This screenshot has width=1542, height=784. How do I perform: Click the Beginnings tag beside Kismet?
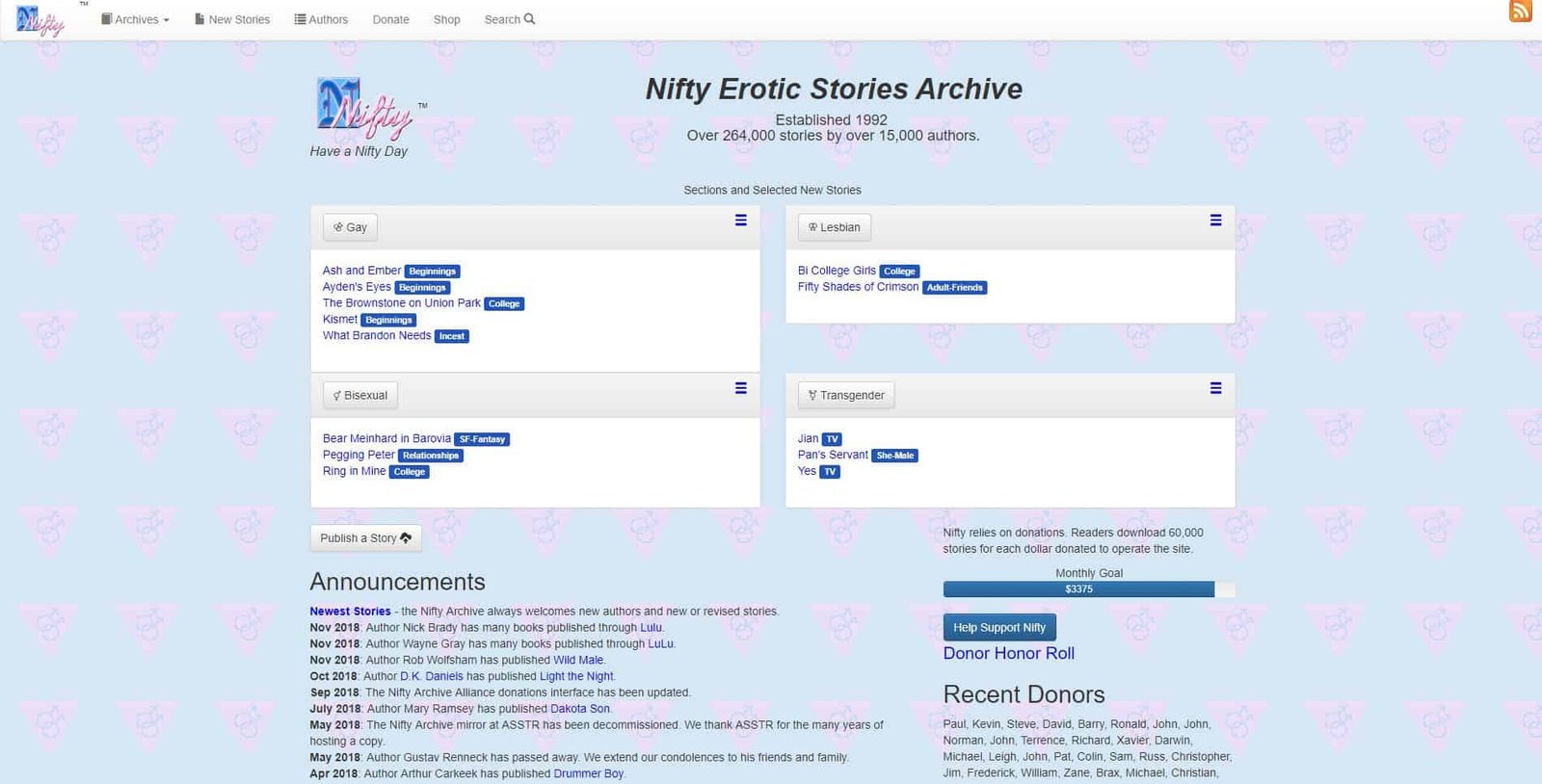point(388,320)
